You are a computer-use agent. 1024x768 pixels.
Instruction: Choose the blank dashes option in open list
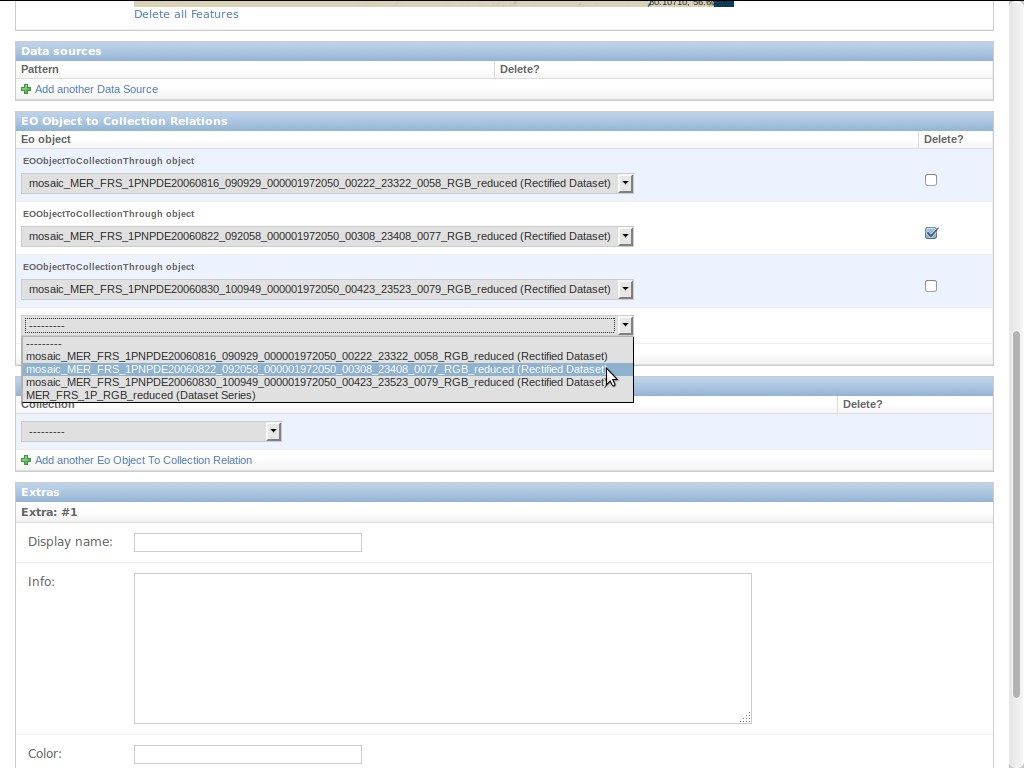tap(328, 344)
